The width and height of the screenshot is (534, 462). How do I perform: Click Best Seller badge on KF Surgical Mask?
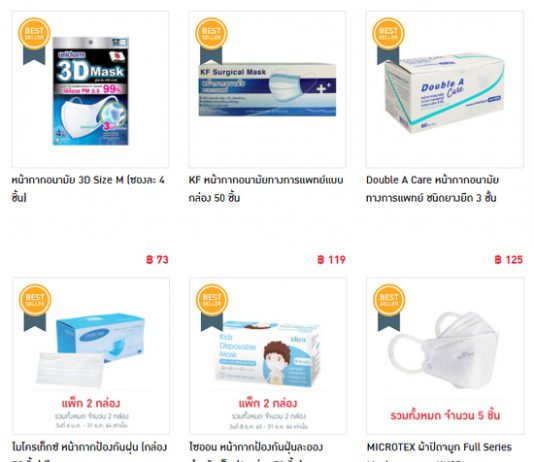point(211,41)
